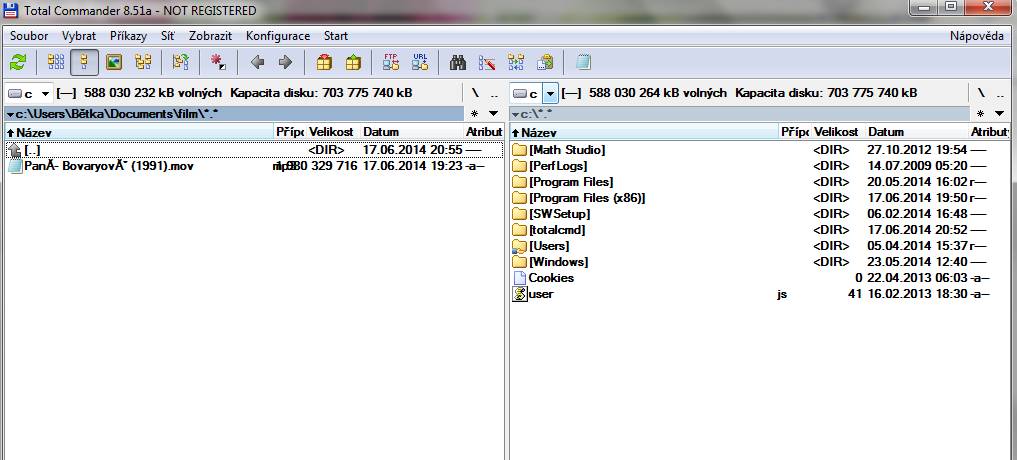Click the pack files icon
This screenshot has height=460, width=1017.
tap(324, 62)
